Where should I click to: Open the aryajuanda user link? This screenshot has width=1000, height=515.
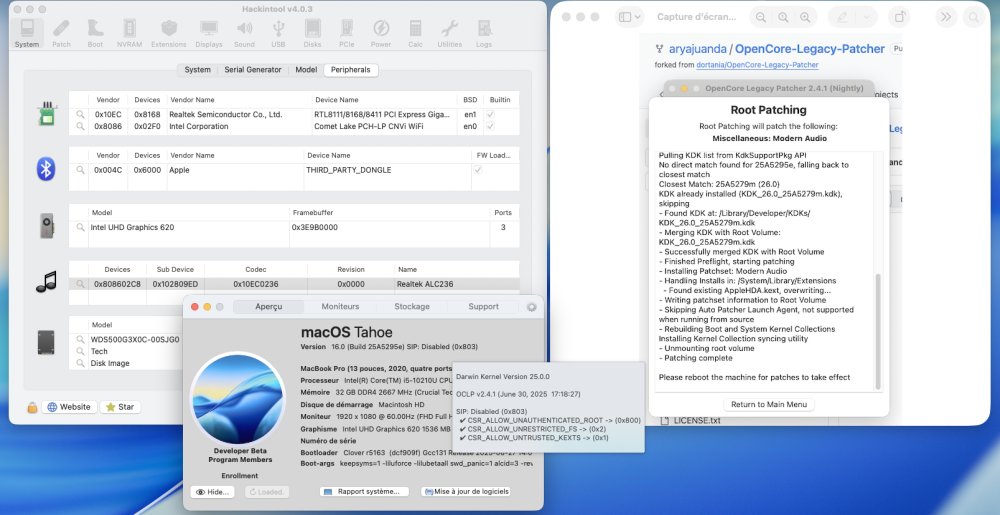[x=698, y=49]
